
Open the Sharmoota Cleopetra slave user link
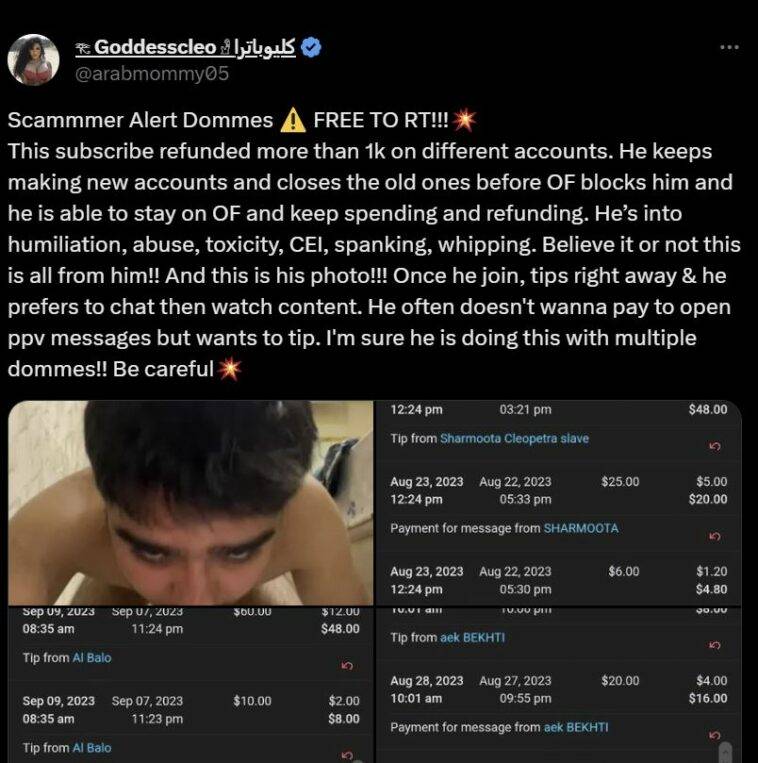coord(514,439)
